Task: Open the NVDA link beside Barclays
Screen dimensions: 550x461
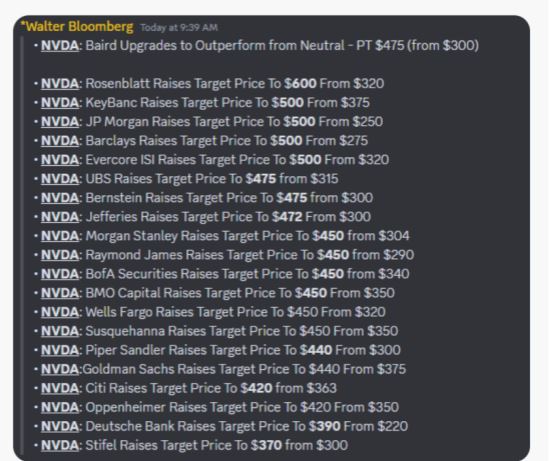Action: (x=60, y=141)
